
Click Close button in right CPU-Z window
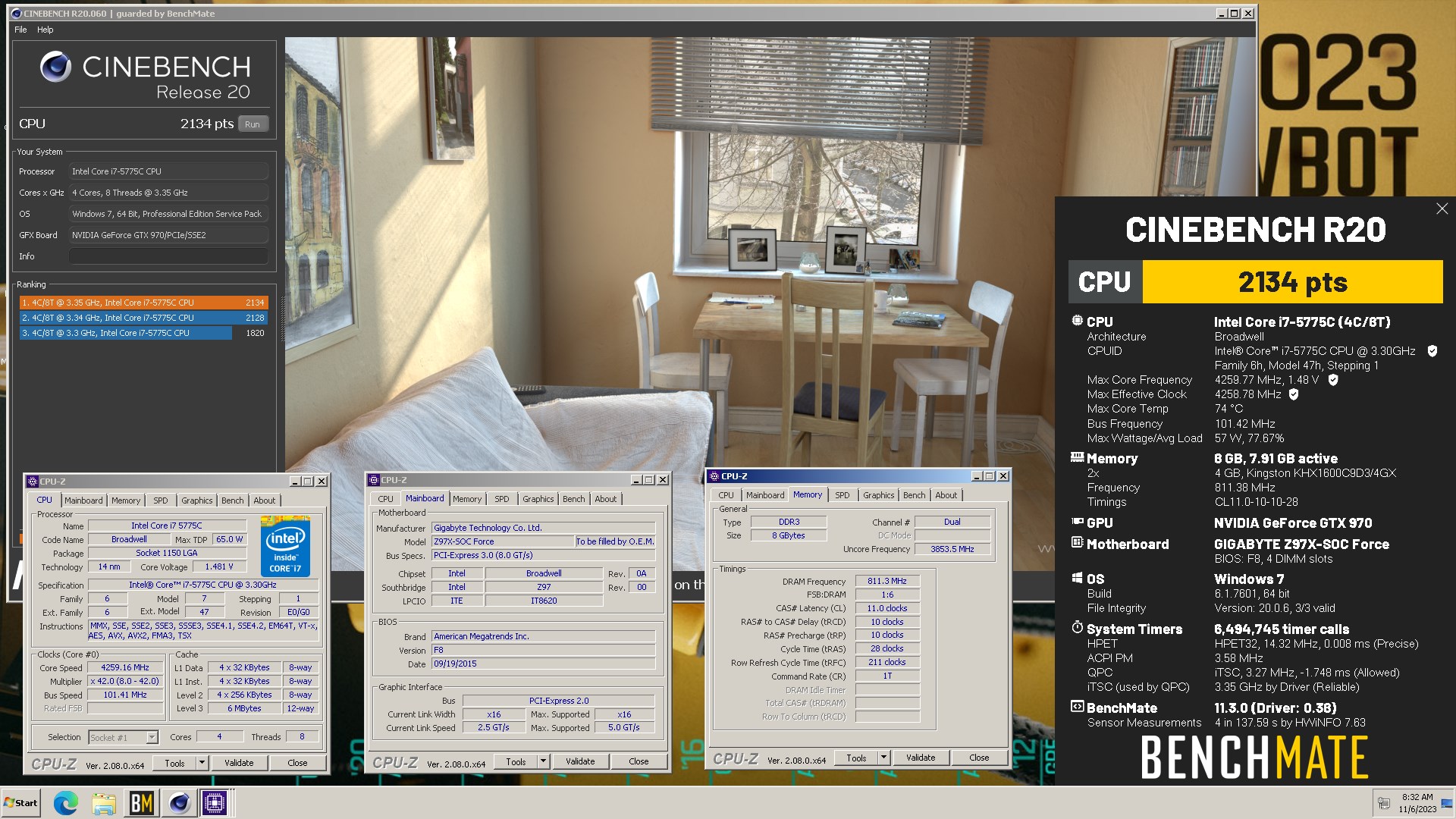coord(979,758)
